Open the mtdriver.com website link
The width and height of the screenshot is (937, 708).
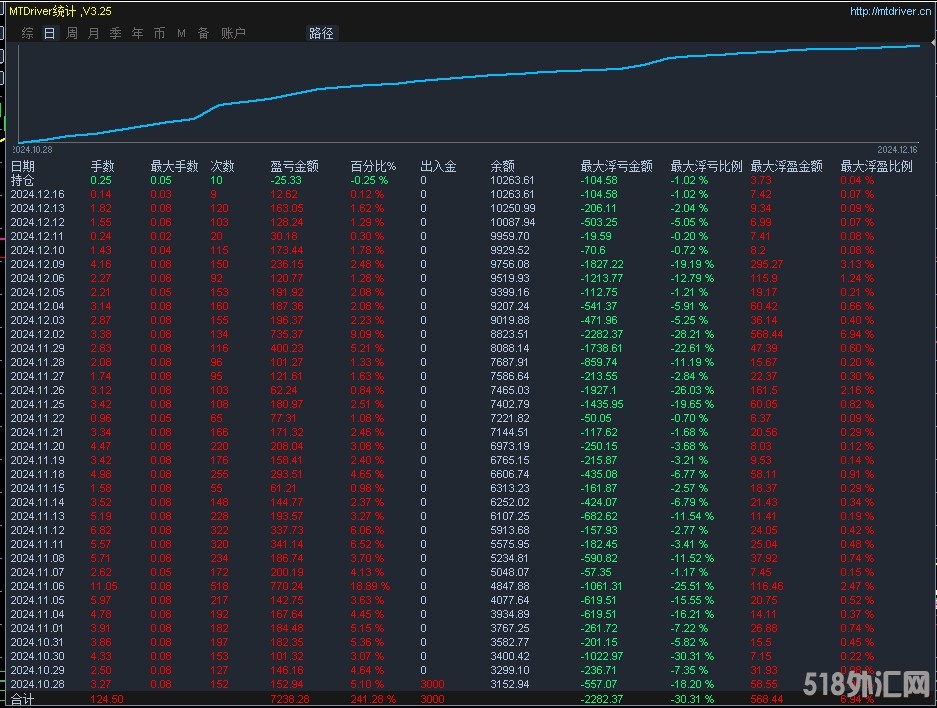coord(886,11)
